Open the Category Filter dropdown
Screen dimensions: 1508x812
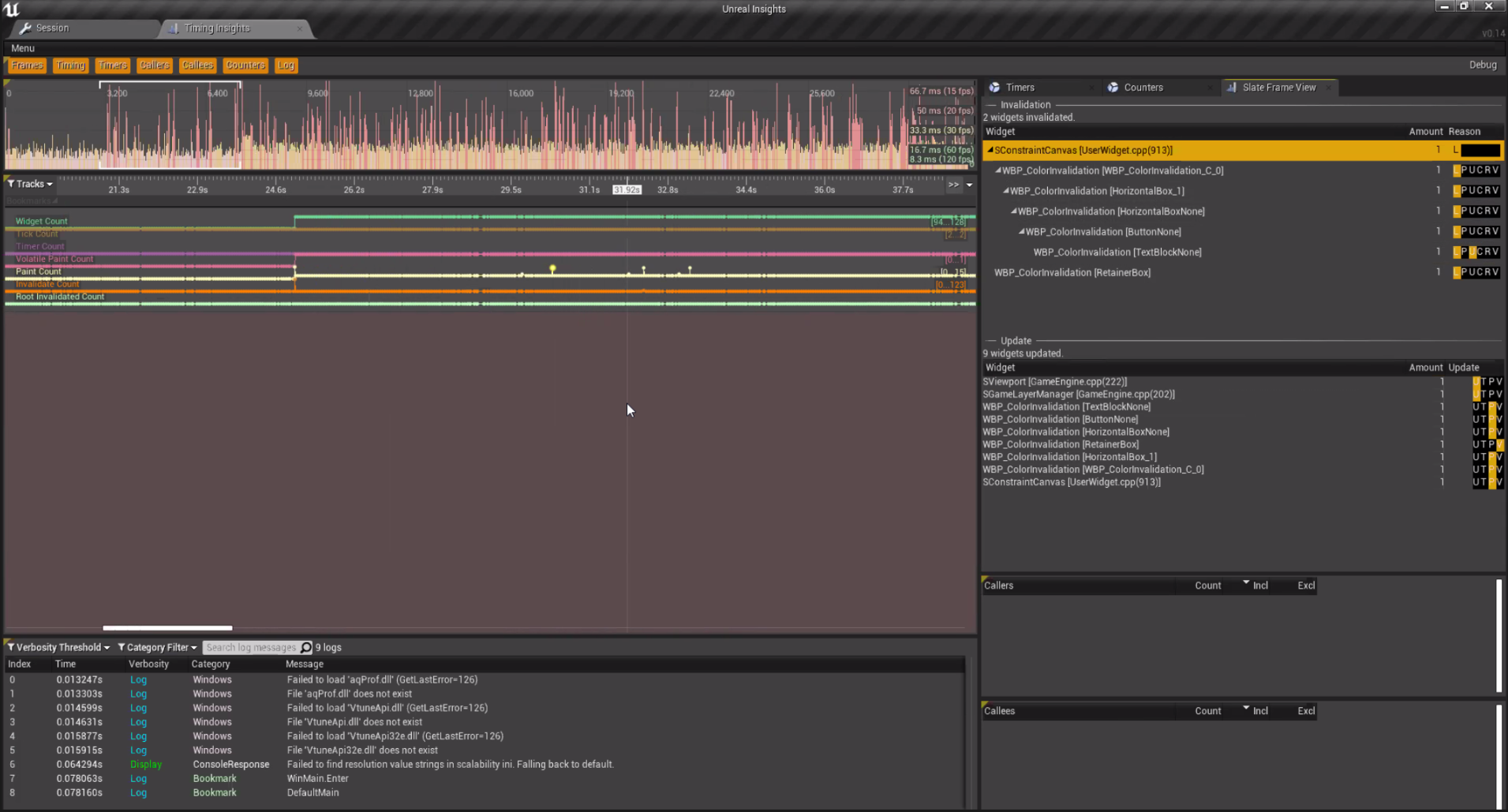[157, 647]
